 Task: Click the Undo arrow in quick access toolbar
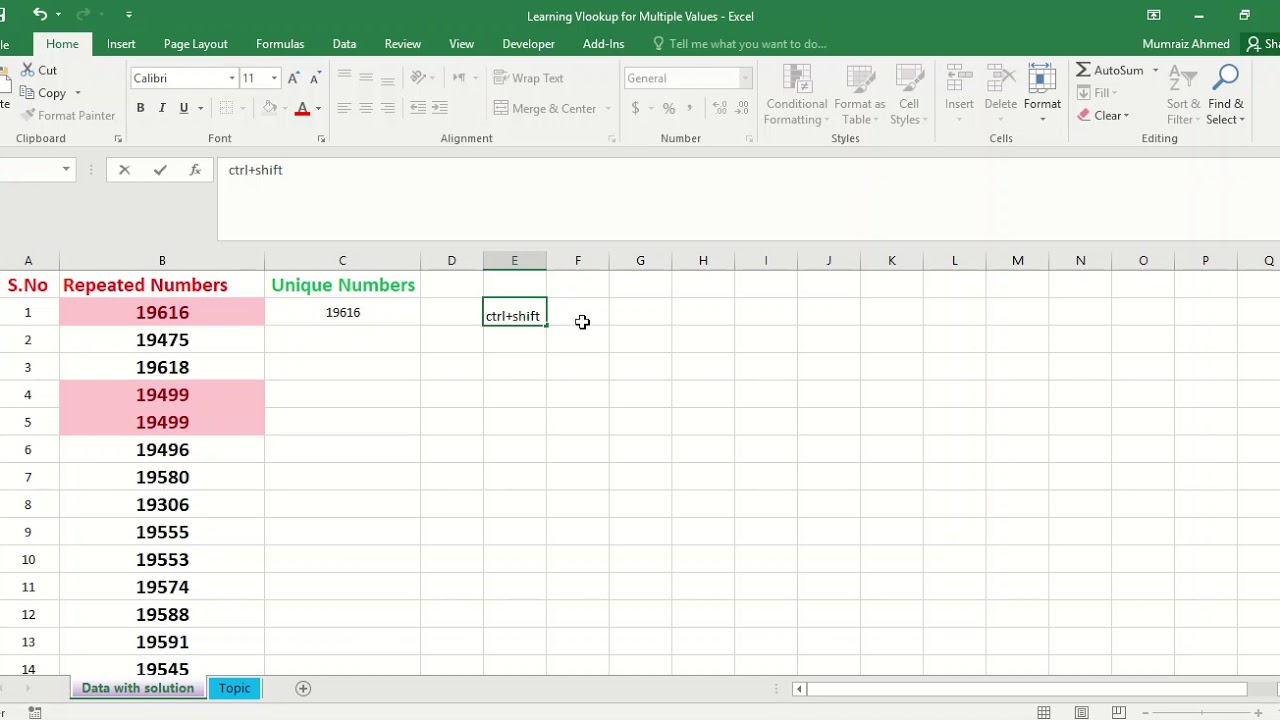point(40,14)
